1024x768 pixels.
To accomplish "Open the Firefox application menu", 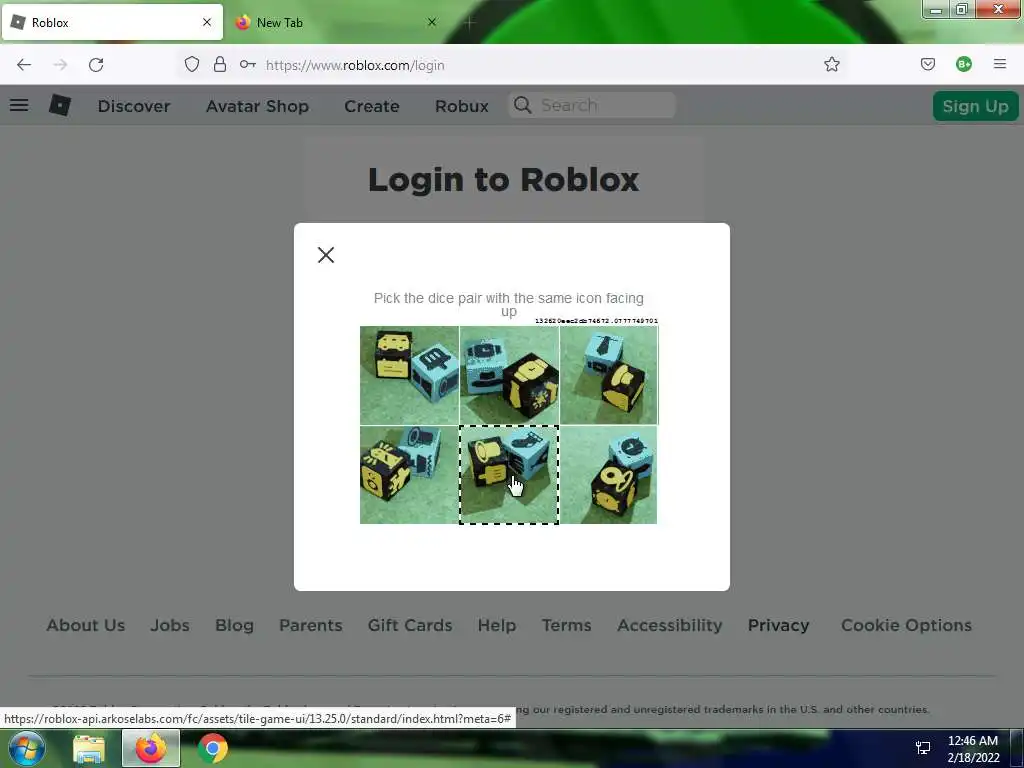I will click(x=1000, y=64).
